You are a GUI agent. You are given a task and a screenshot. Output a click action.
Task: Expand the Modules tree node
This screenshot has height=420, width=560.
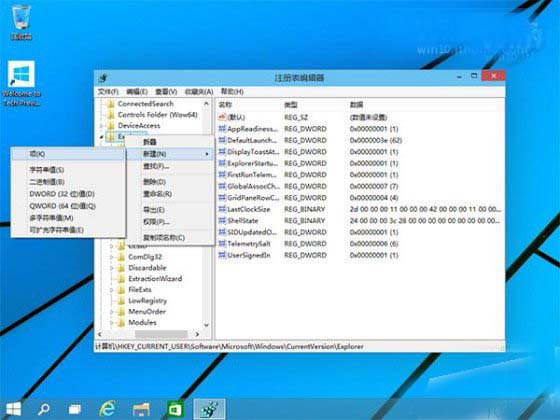(x=111, y=322)
